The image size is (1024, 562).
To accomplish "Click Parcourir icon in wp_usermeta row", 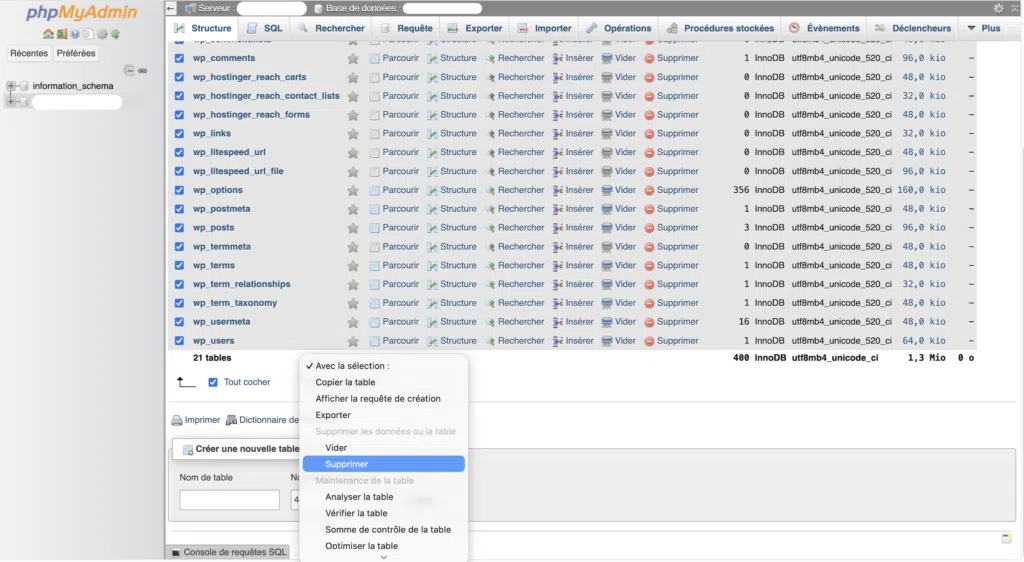I will (374, 322).
